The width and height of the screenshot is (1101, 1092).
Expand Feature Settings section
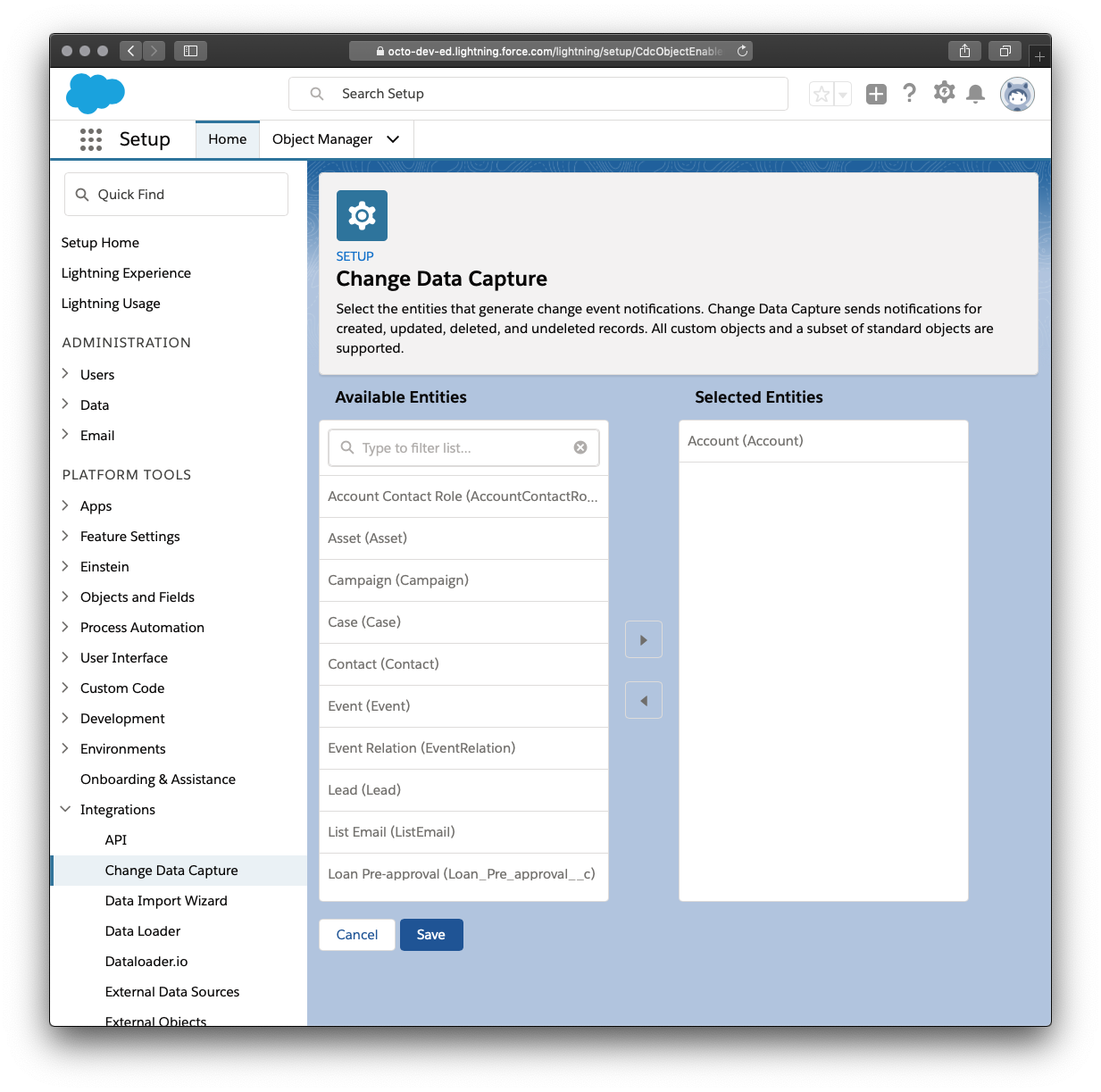pos(65,536)
